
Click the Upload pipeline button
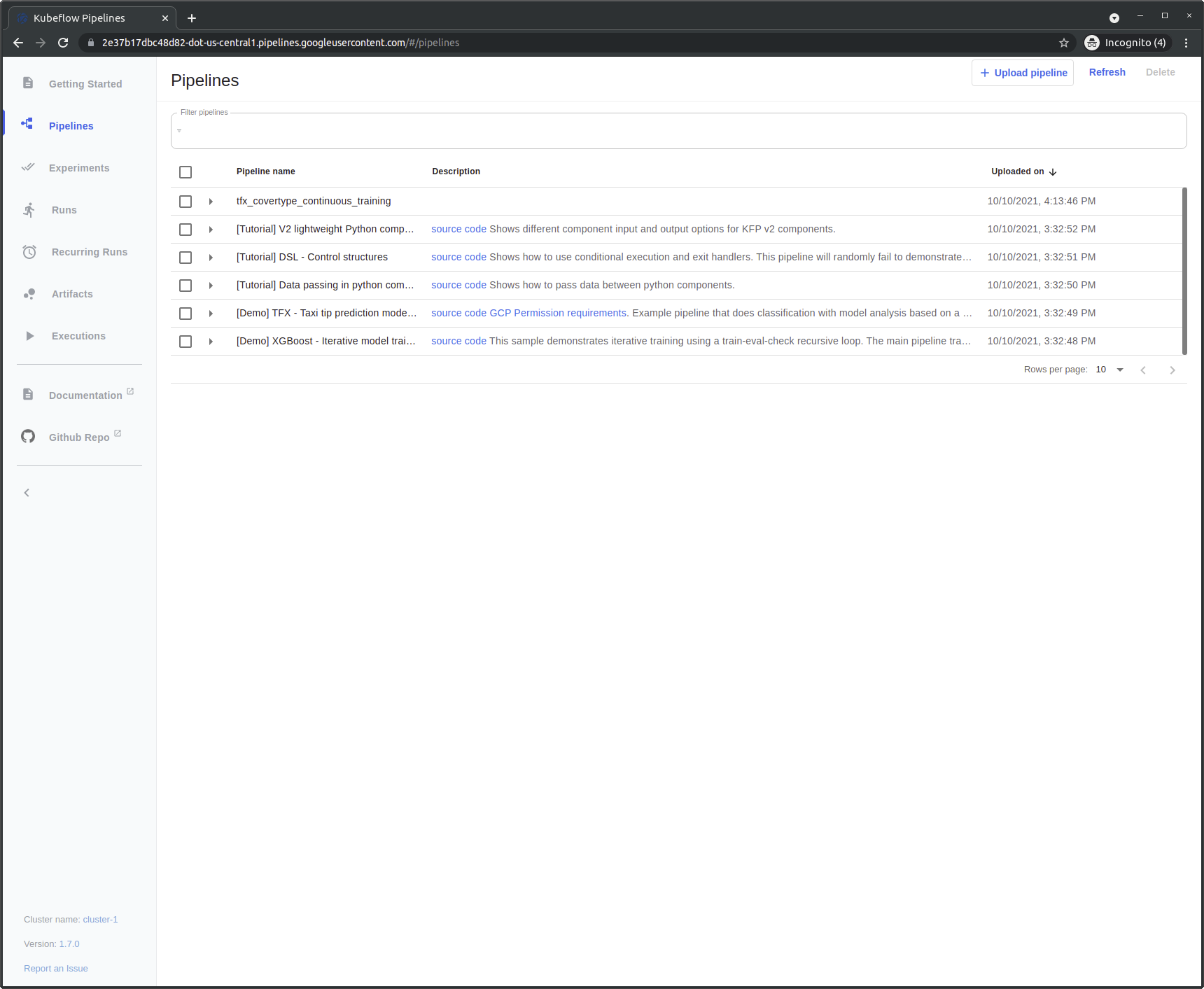point(1023,73)
